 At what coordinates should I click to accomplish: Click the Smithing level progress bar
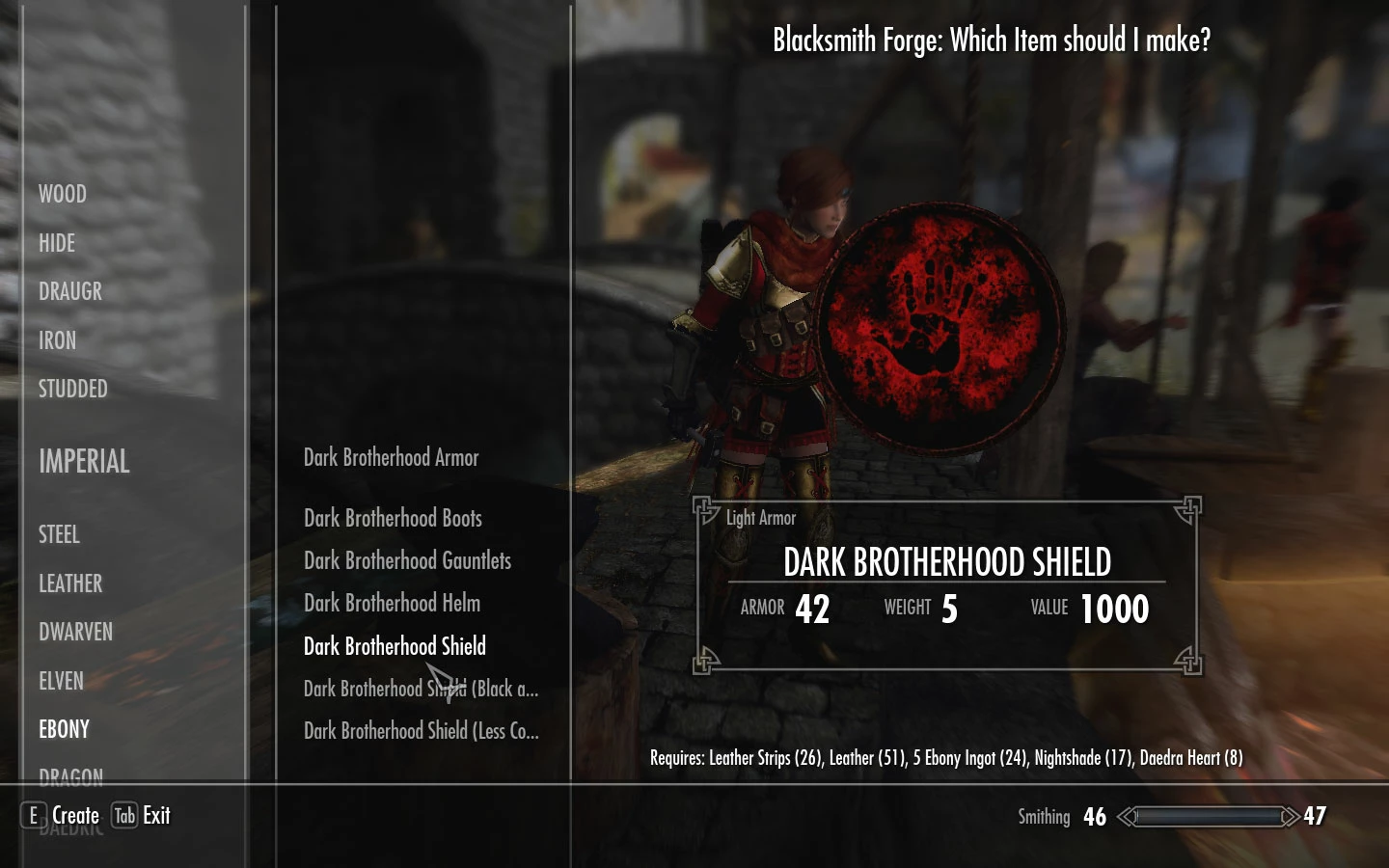click(1208, 817)
